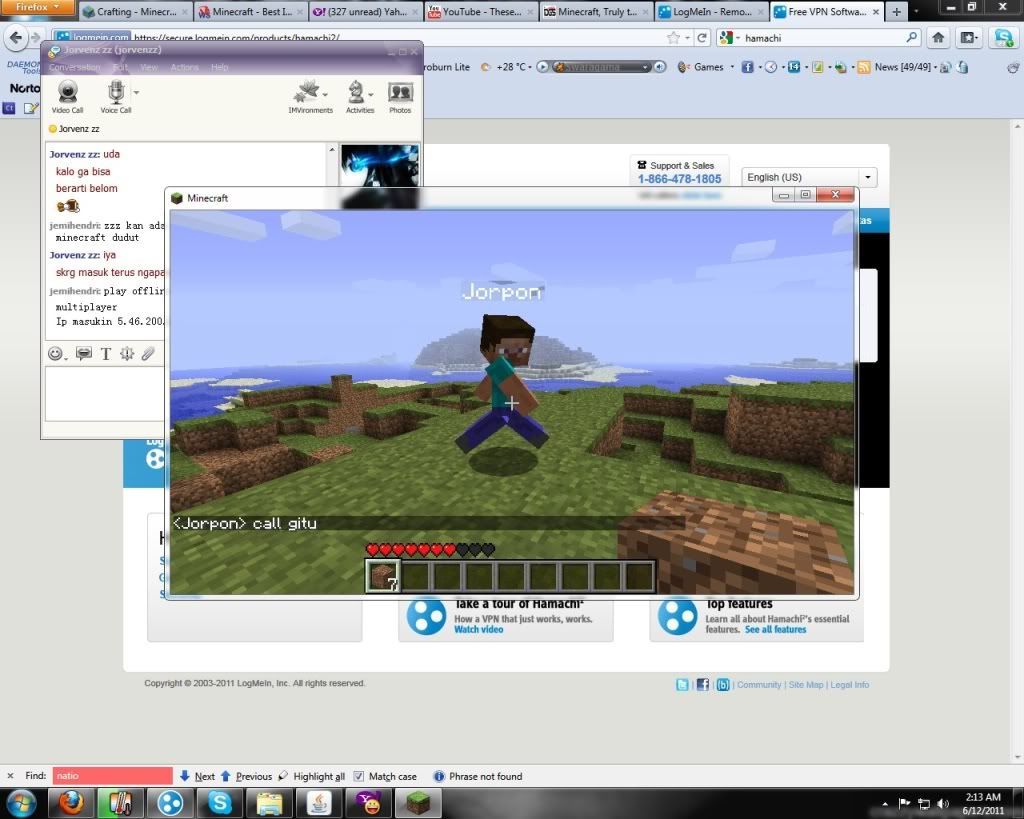
Task: Open a new tab with the plus button
Action: (897, 12)
